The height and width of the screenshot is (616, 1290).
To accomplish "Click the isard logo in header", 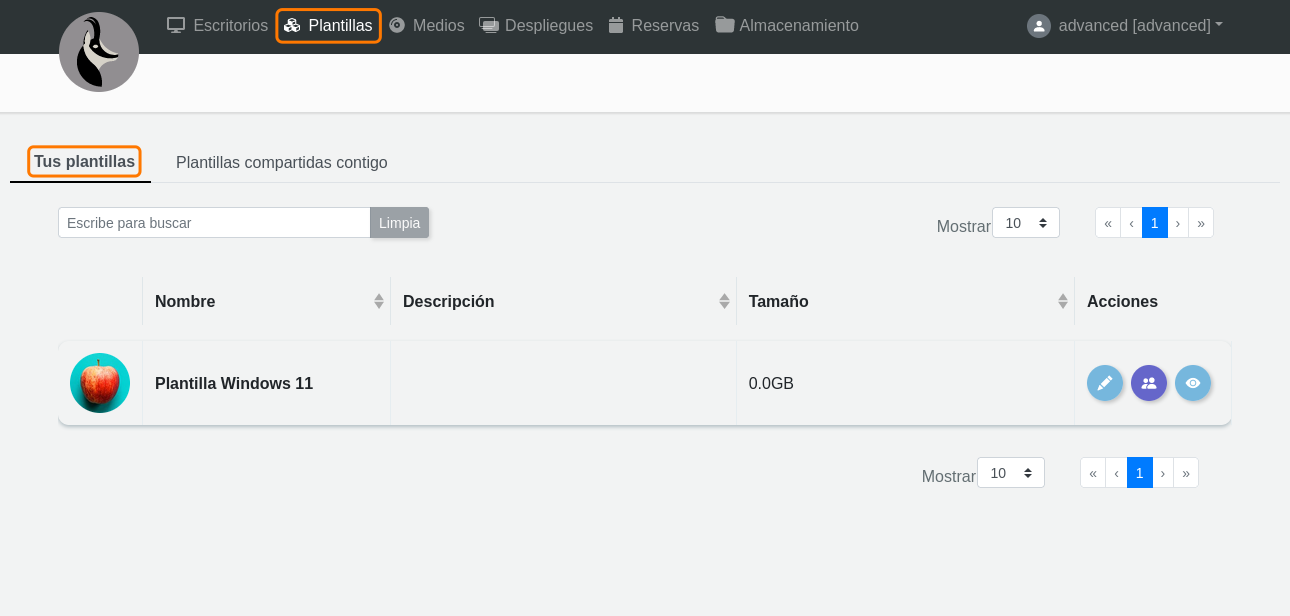I will (x=99, y=53).
